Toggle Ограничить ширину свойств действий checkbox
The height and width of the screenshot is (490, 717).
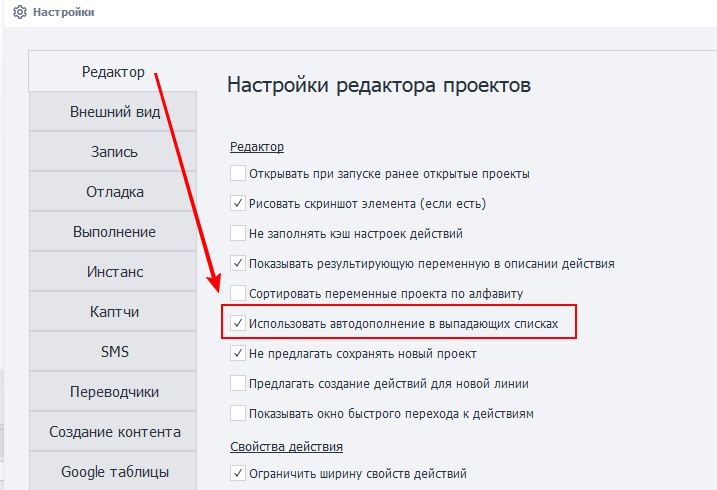[x=238, y=474]
